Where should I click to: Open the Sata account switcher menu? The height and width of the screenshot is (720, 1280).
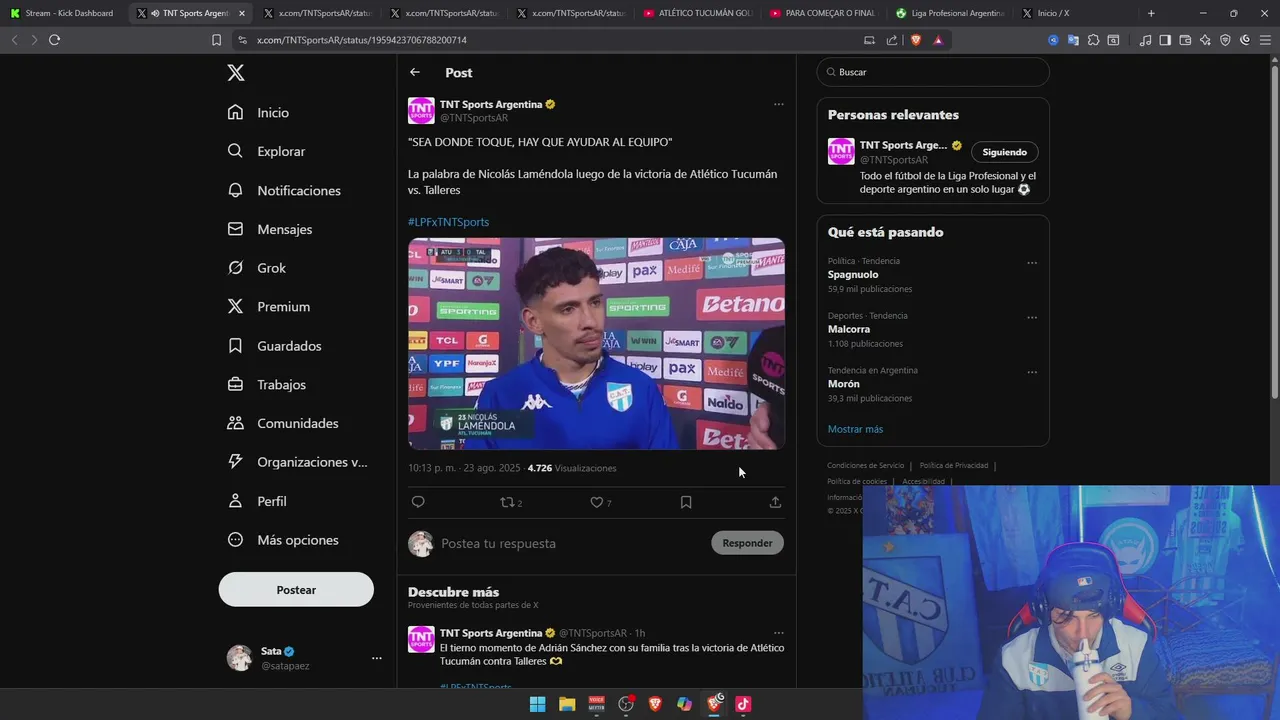pyautogui.click(x=305, y=658)
